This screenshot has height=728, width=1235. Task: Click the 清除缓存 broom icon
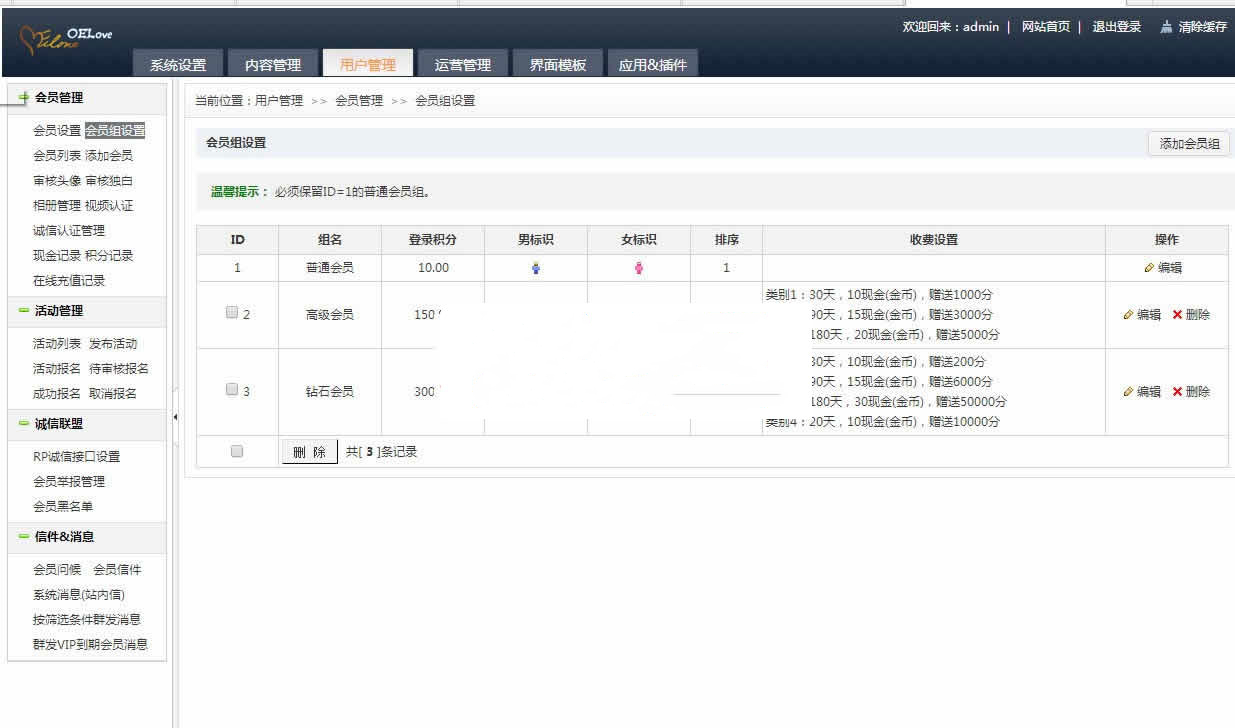[x=1166, y=27]
